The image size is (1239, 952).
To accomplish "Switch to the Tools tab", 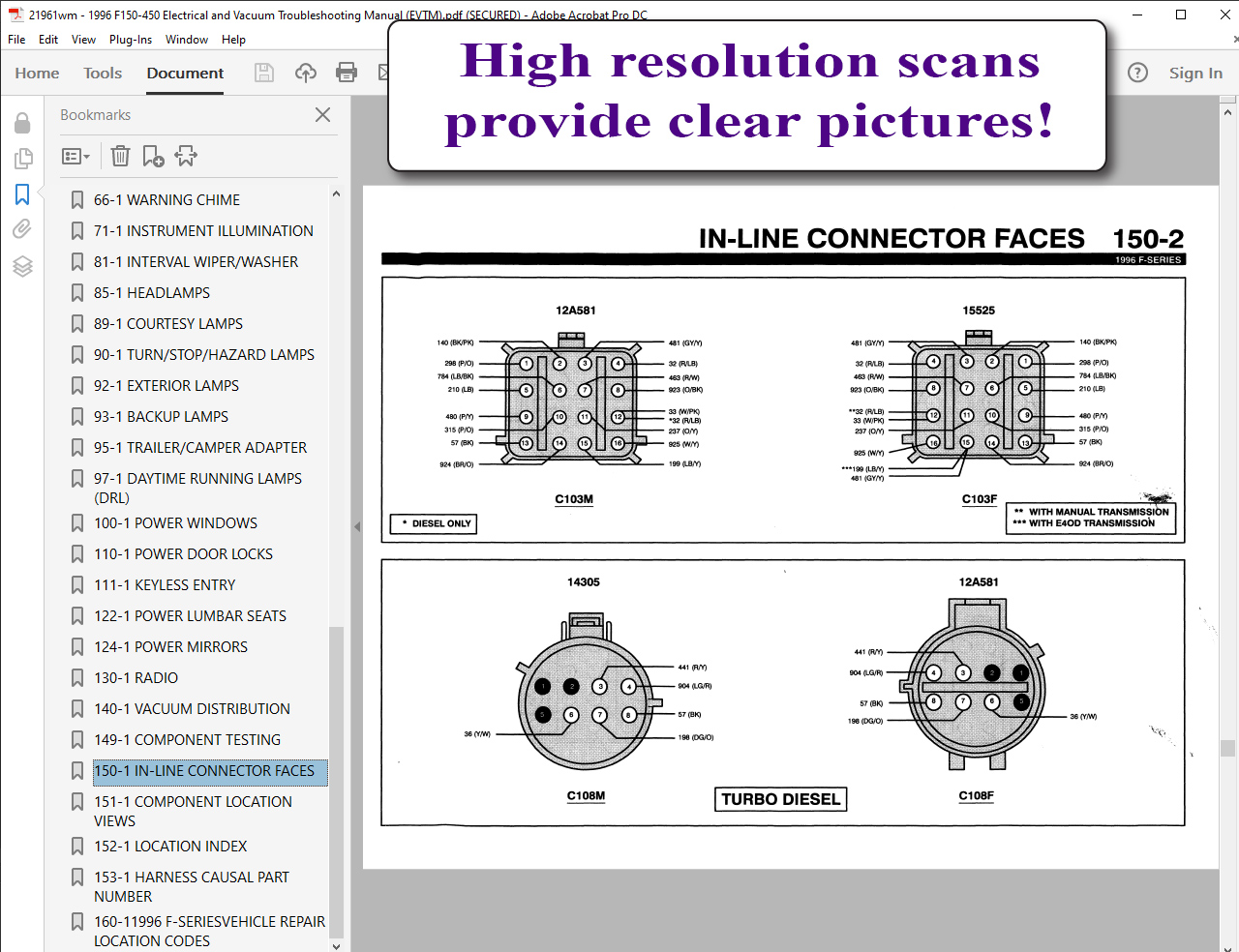I will (103, 73).
